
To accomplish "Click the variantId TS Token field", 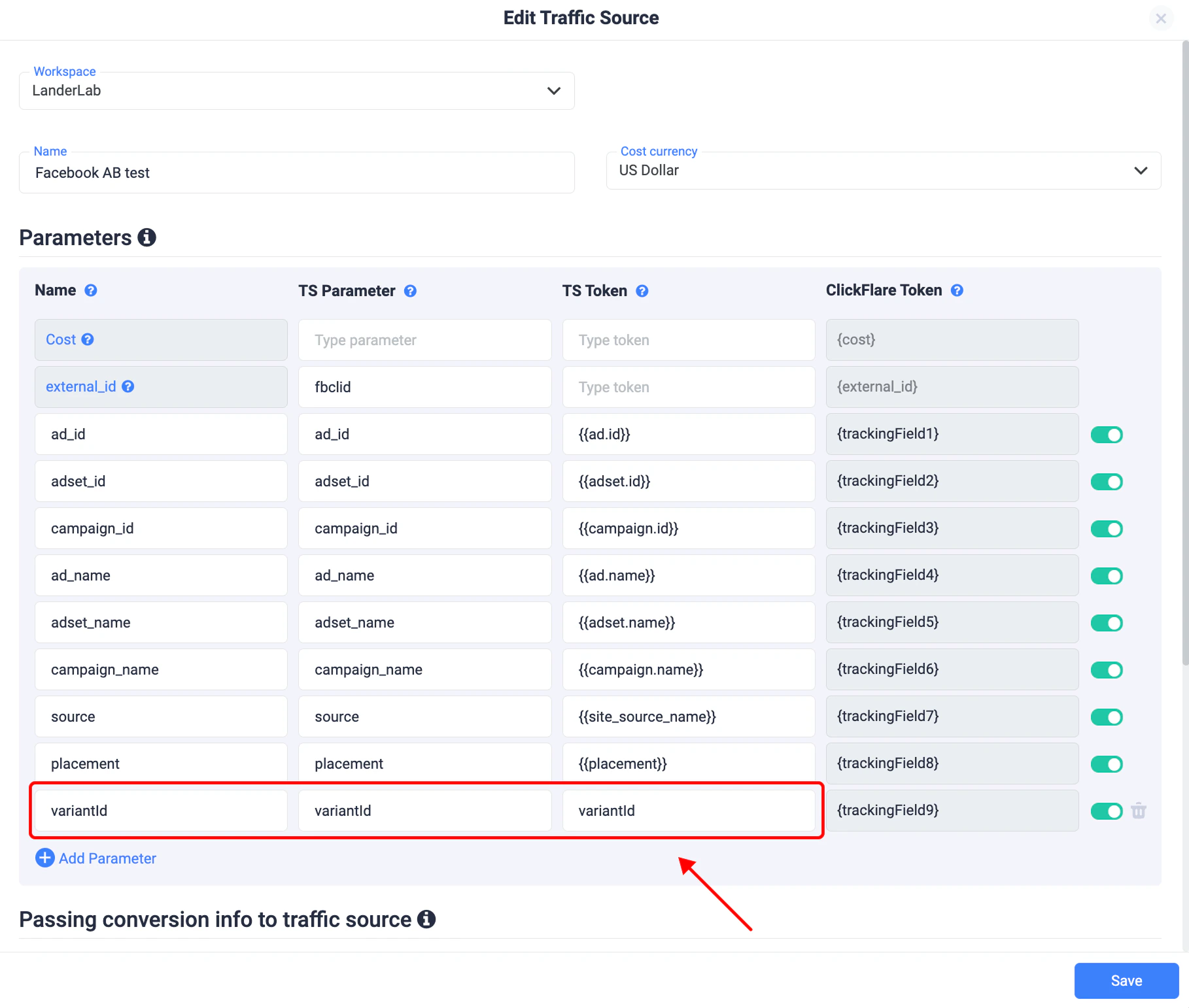I will click(689, 811).
